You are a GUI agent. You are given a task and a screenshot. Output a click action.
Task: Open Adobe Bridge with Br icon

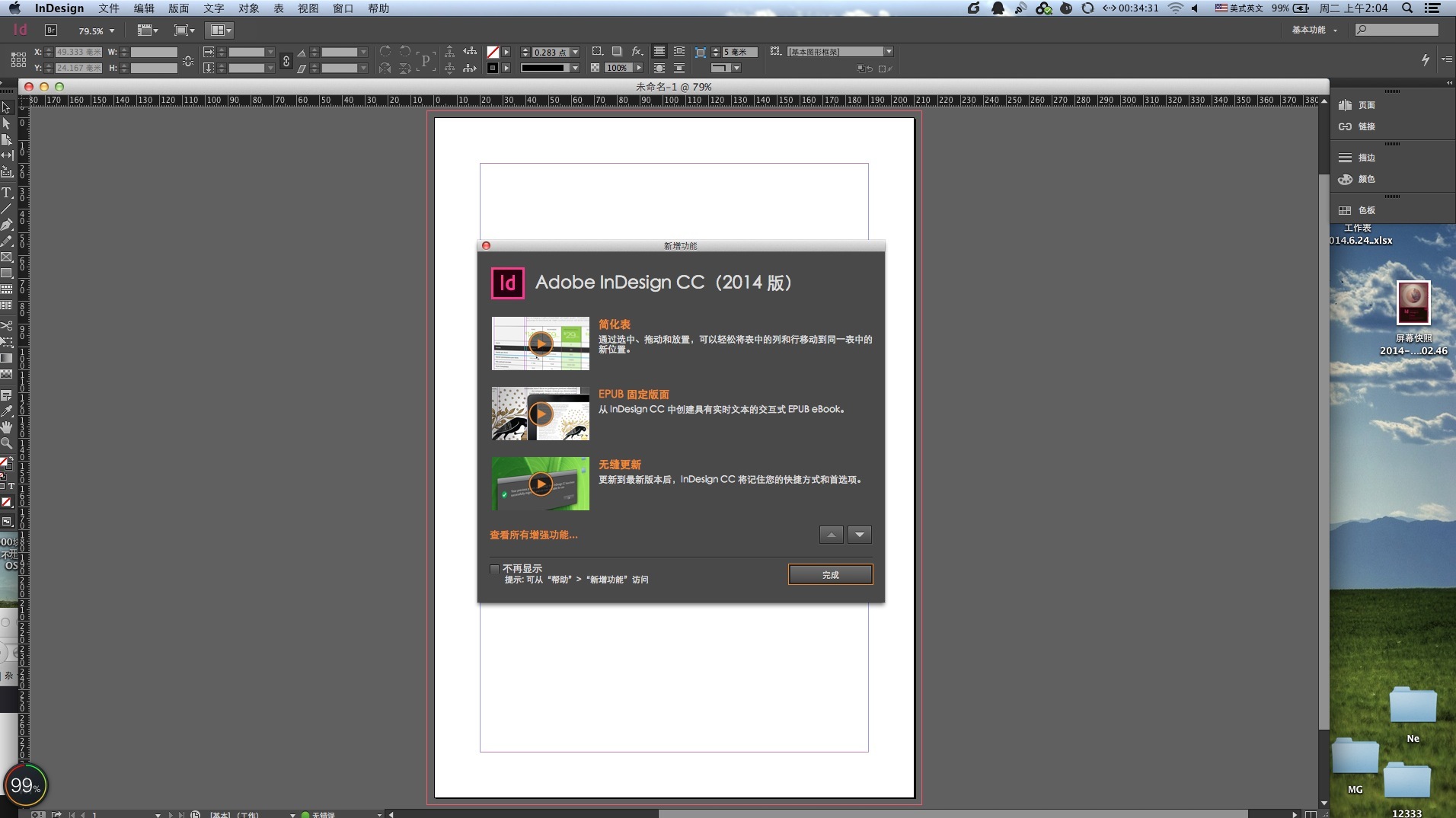pos(51,30)
